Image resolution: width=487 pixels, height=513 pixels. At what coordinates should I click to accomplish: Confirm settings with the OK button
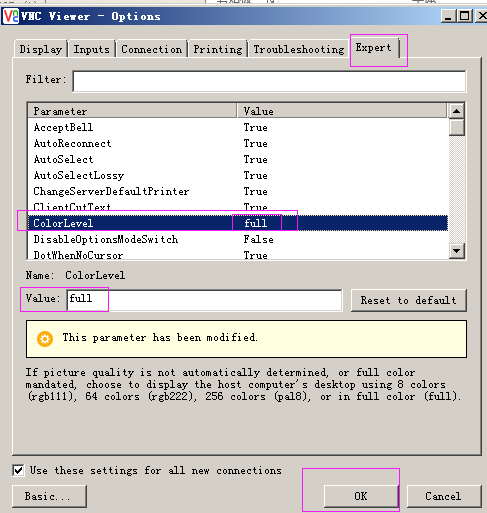361,496
